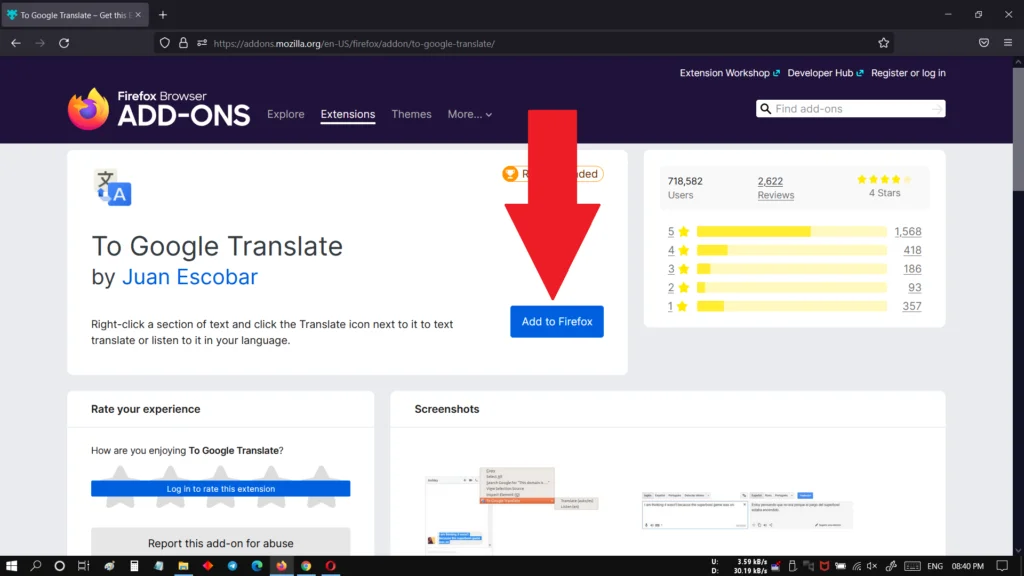
Task: Click the Firefox Add-ons logo
Action: [159, 109]
